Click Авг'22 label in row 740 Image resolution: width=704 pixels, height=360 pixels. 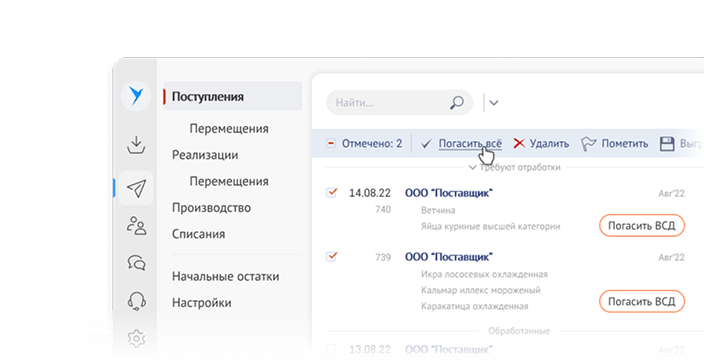coord(671,193)
